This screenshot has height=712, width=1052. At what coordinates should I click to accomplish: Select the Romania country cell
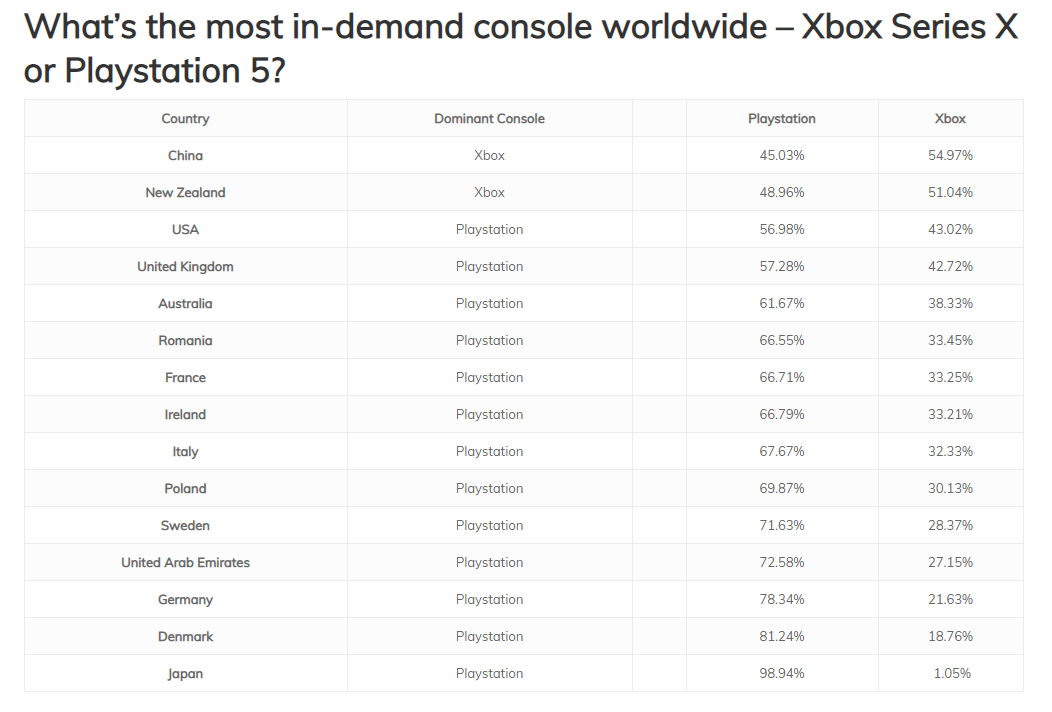185,340
